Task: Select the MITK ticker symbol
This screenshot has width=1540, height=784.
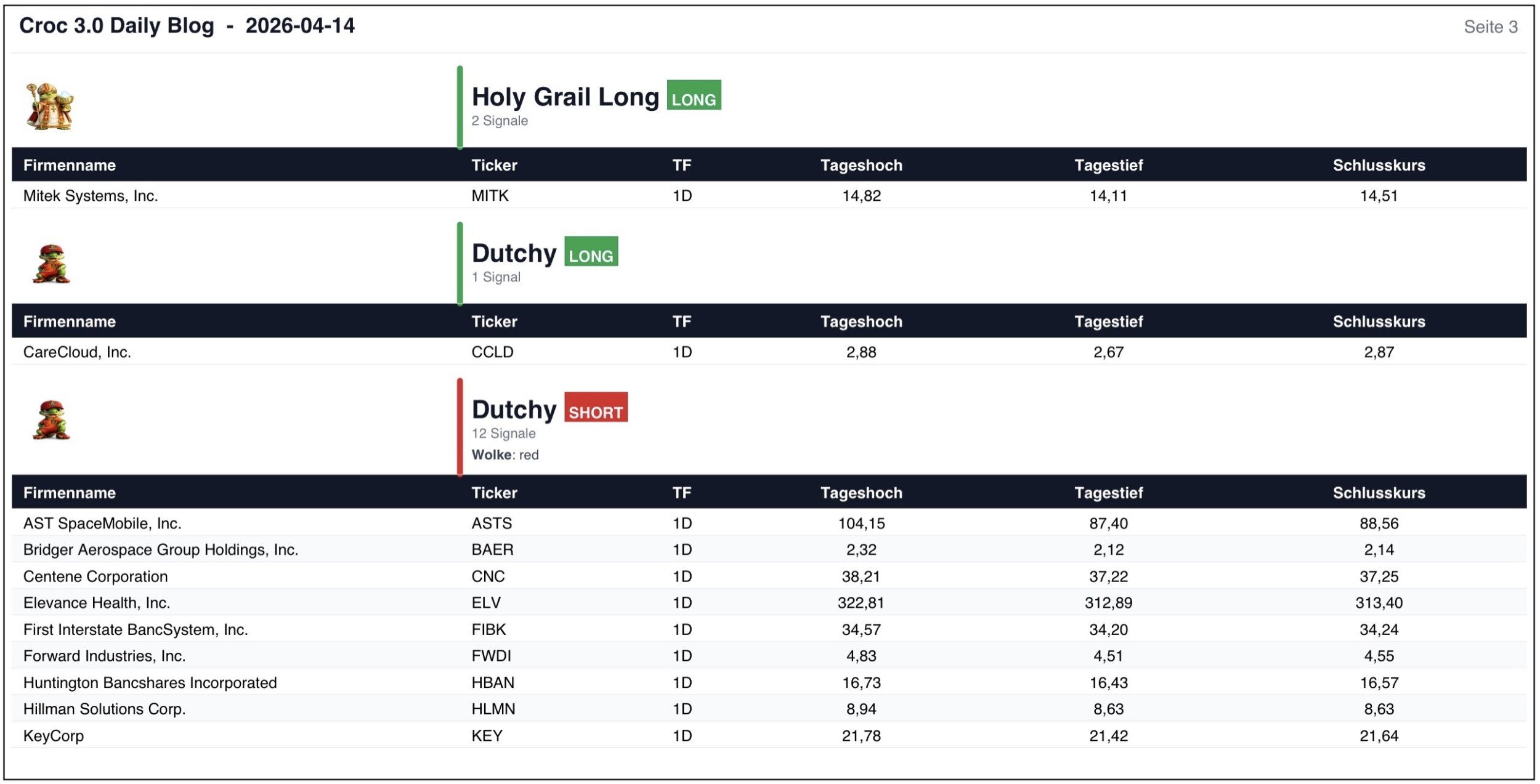Action: 490,196
